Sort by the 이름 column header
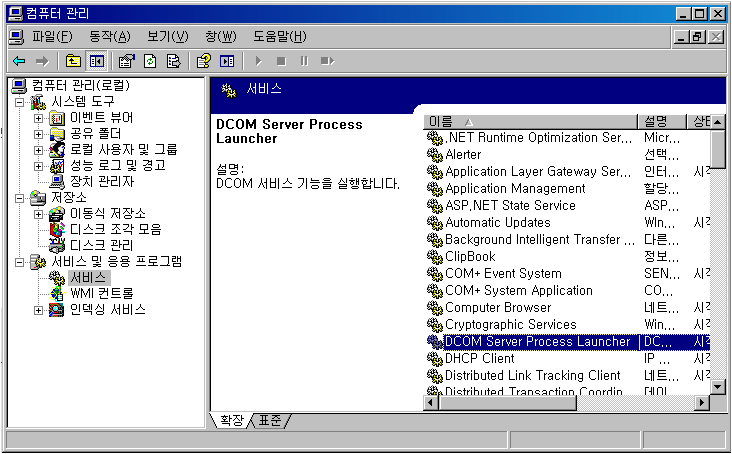 coord(530,122)
